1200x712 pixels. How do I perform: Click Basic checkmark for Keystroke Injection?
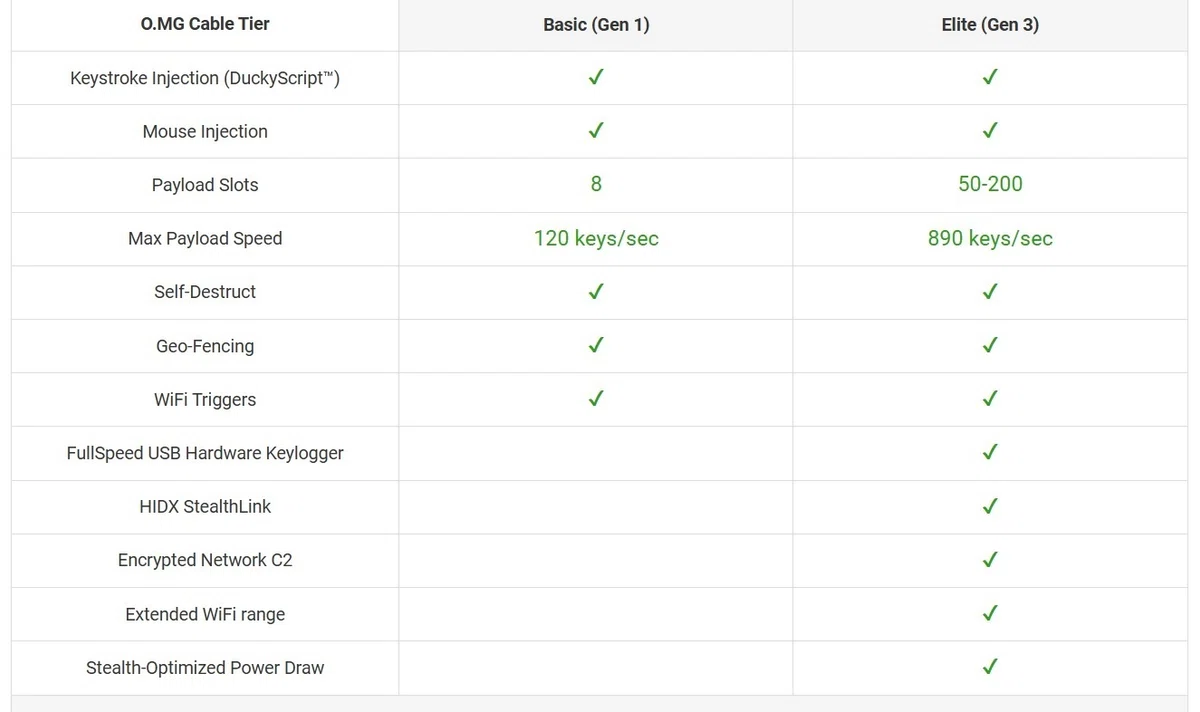pyautogui.click(x=596, y=77)
